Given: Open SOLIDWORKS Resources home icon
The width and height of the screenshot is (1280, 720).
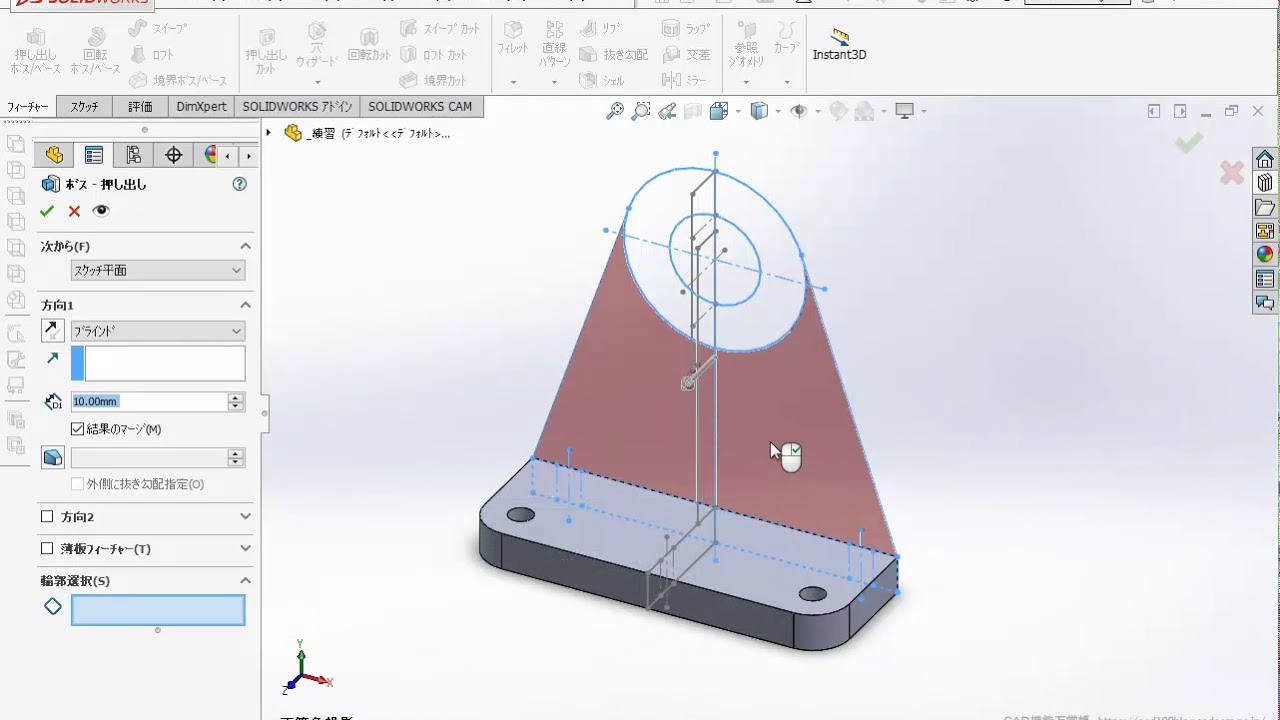Looking at the screenshot, I should [x=1265, y=159].
